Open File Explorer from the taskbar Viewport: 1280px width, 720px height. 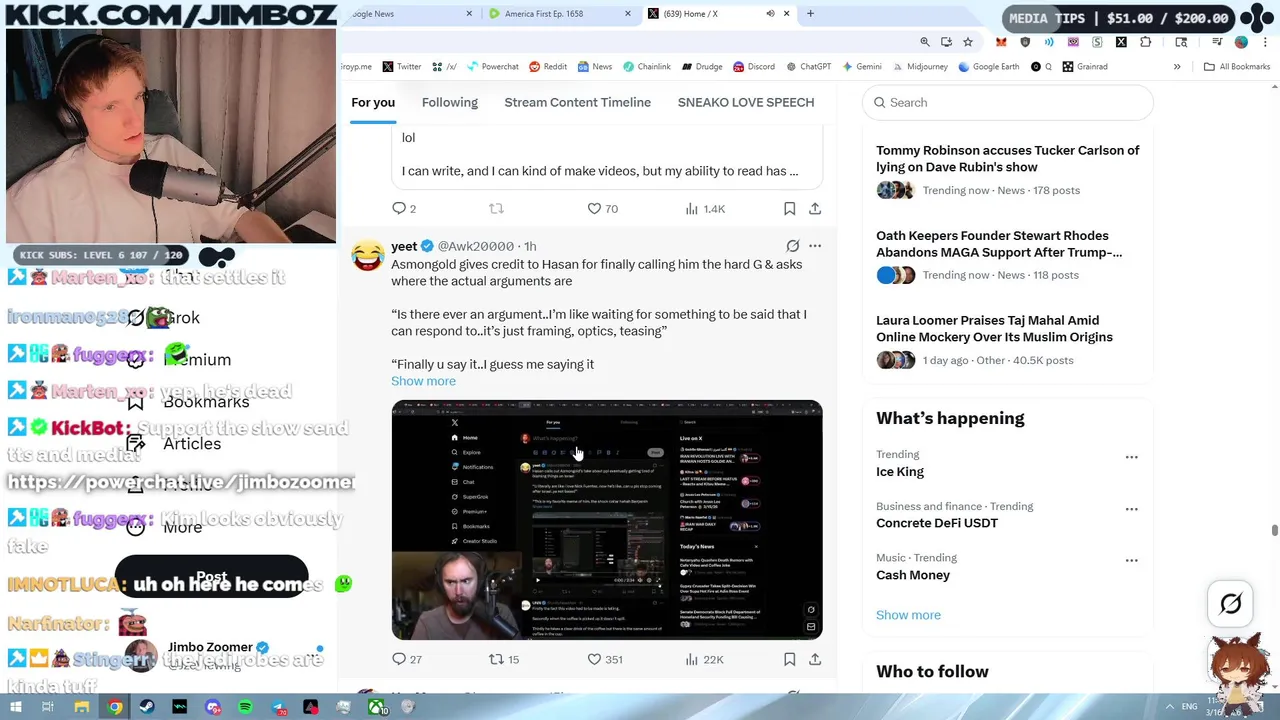click(82, 707)
